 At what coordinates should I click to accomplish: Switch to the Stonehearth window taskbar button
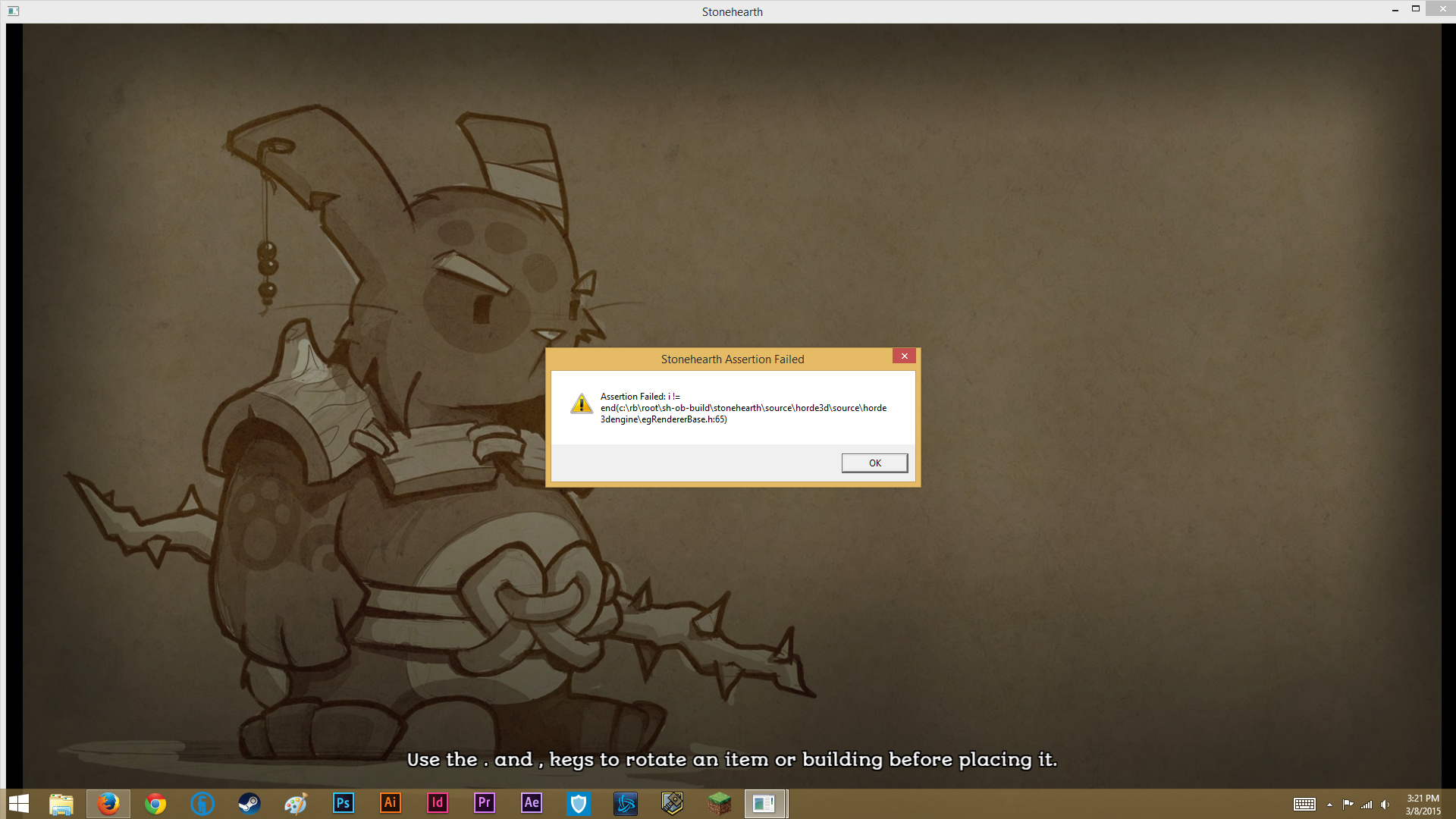[764, 804]
